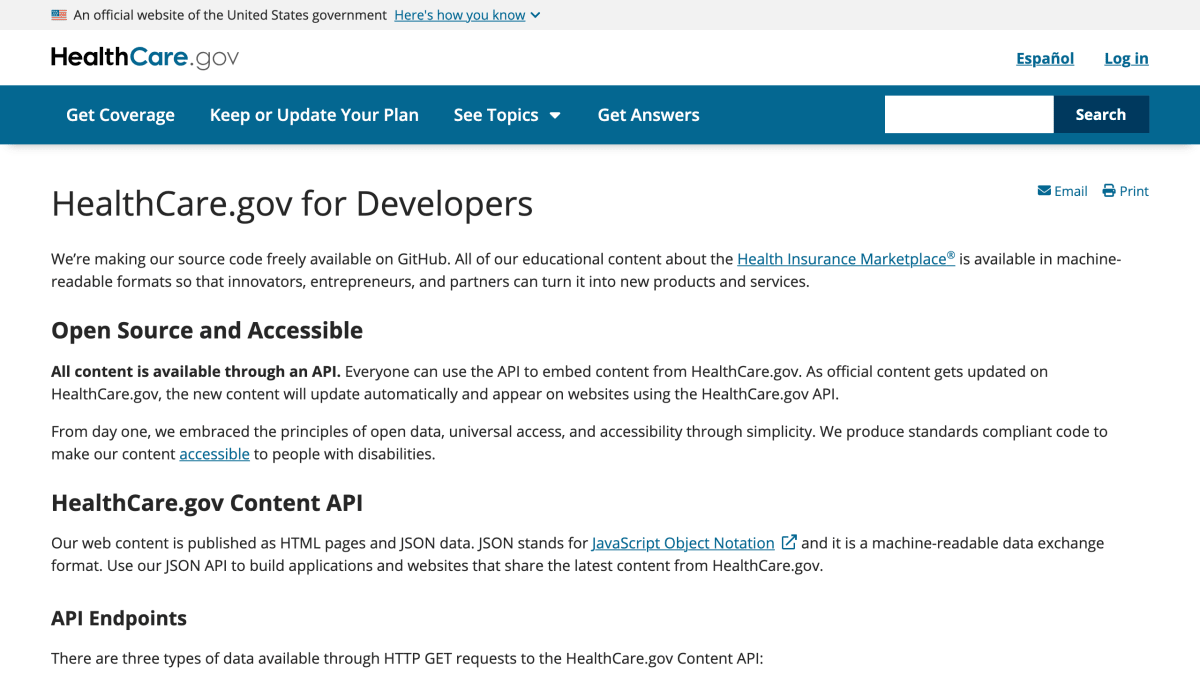Image resolution: width=1200 pixels, height=675 pixels.
Task: Open the Log in link
Action: click(1126, 58)
